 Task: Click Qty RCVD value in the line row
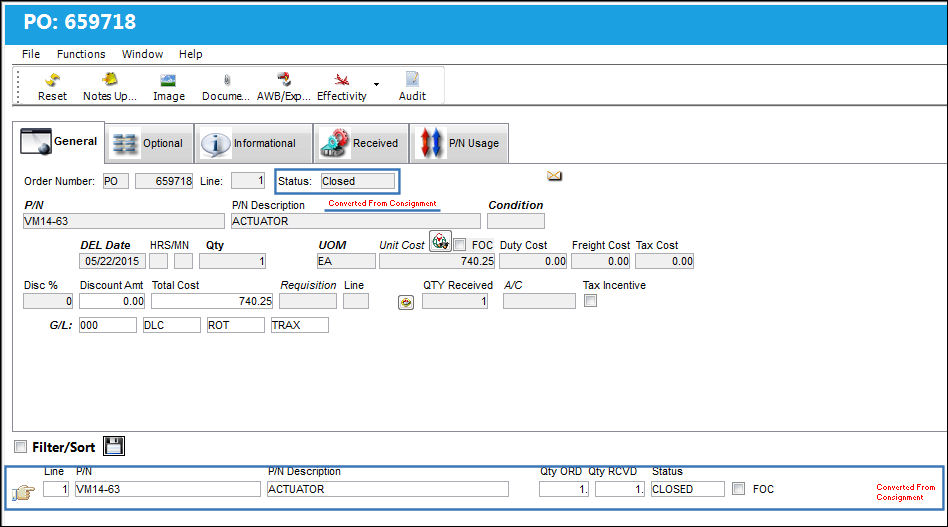[620, 489]
